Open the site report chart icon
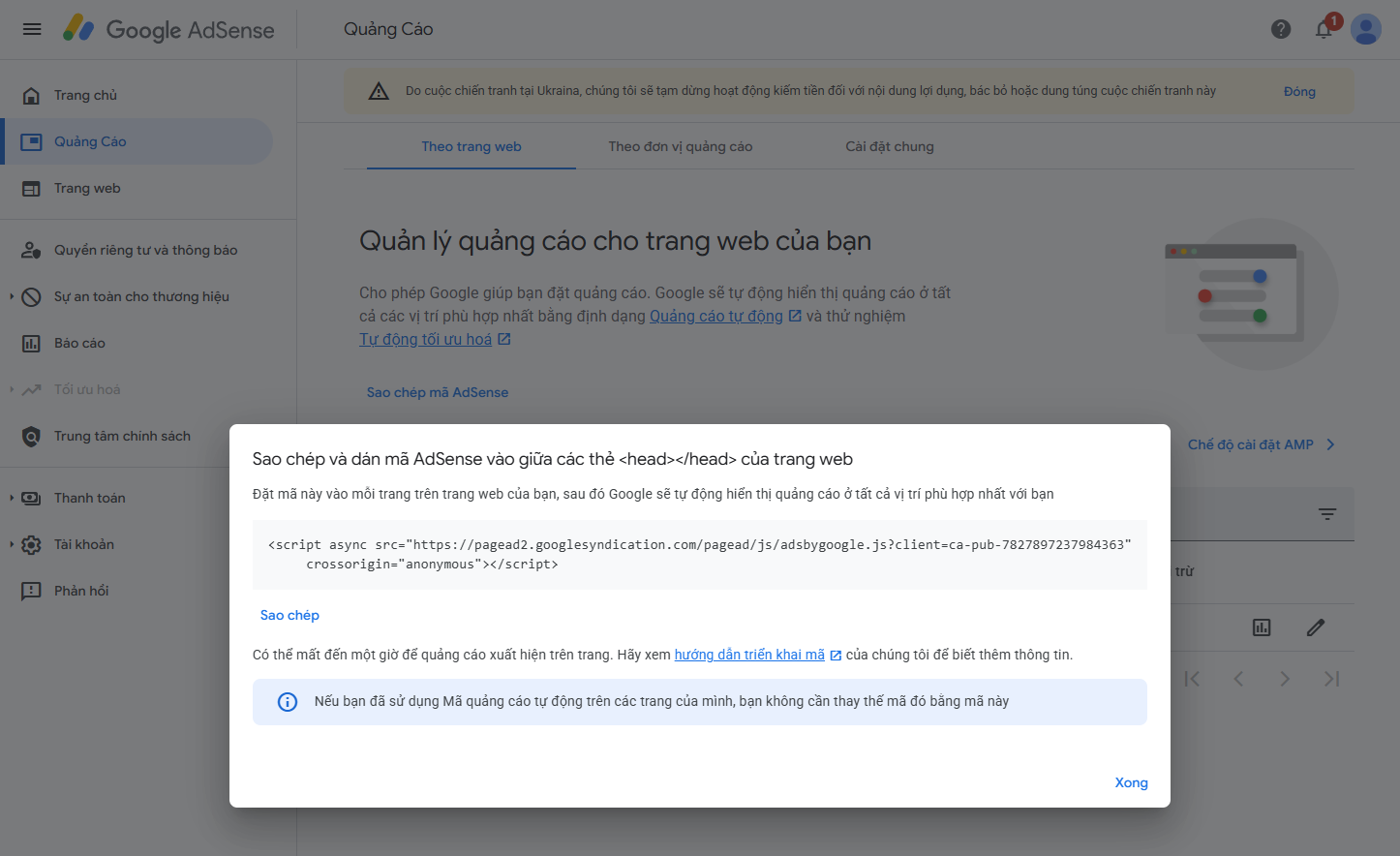This screenshot has width=1400, height=856. (x=1262, y=627)
